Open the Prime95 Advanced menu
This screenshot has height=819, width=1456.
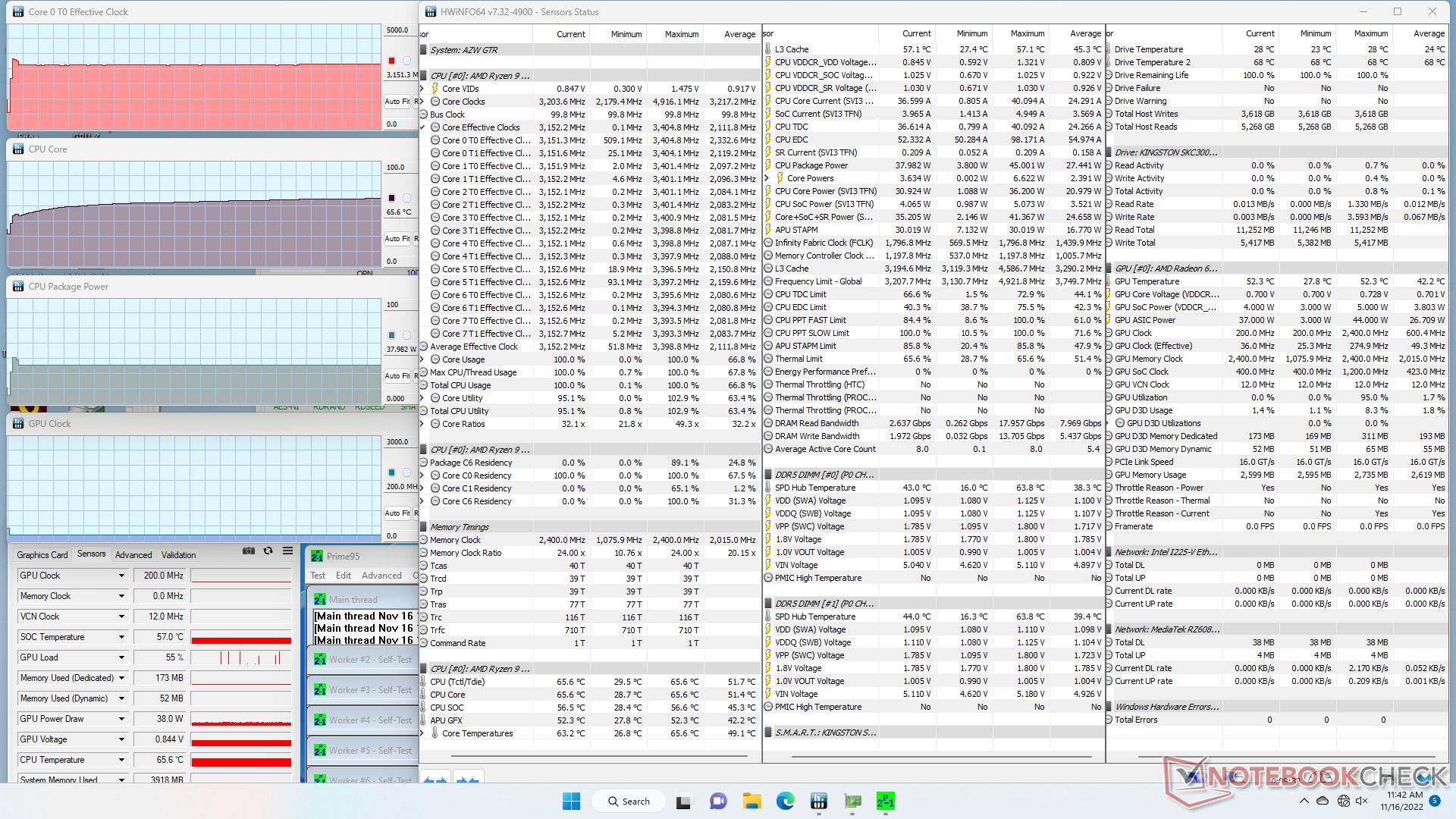click(x=381, y=576)
